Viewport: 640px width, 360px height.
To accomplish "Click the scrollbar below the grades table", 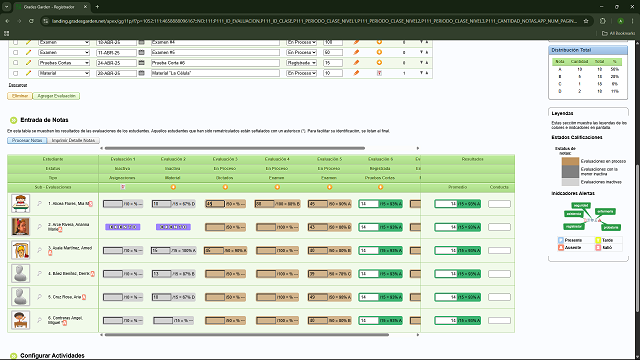I will click(x=247, y=335).
